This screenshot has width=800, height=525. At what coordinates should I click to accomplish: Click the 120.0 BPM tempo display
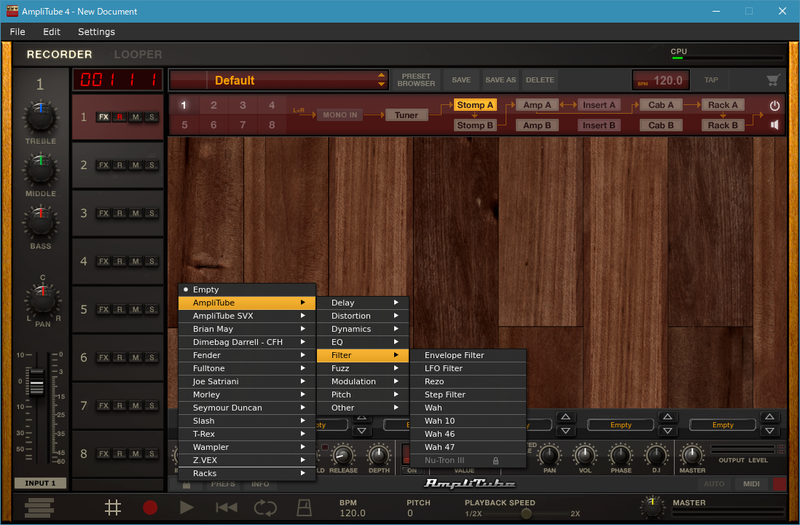point(661,80)
